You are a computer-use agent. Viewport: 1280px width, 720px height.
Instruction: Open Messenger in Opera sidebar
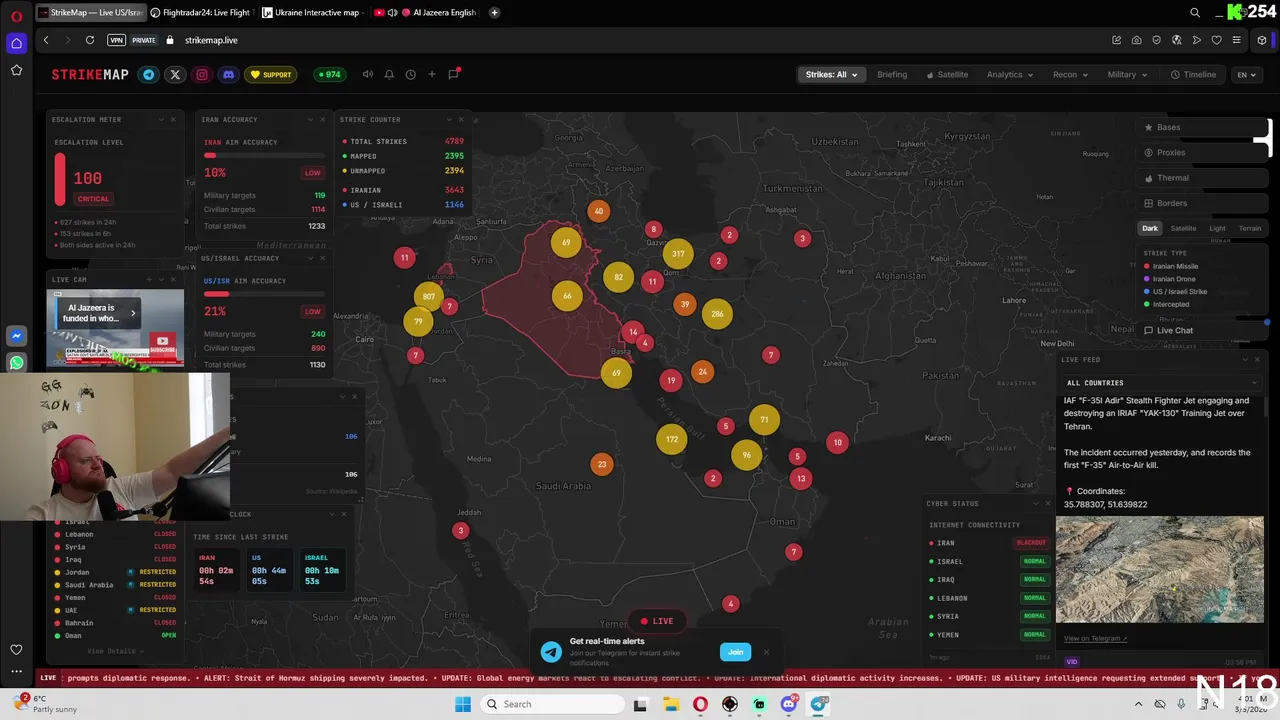16,337
